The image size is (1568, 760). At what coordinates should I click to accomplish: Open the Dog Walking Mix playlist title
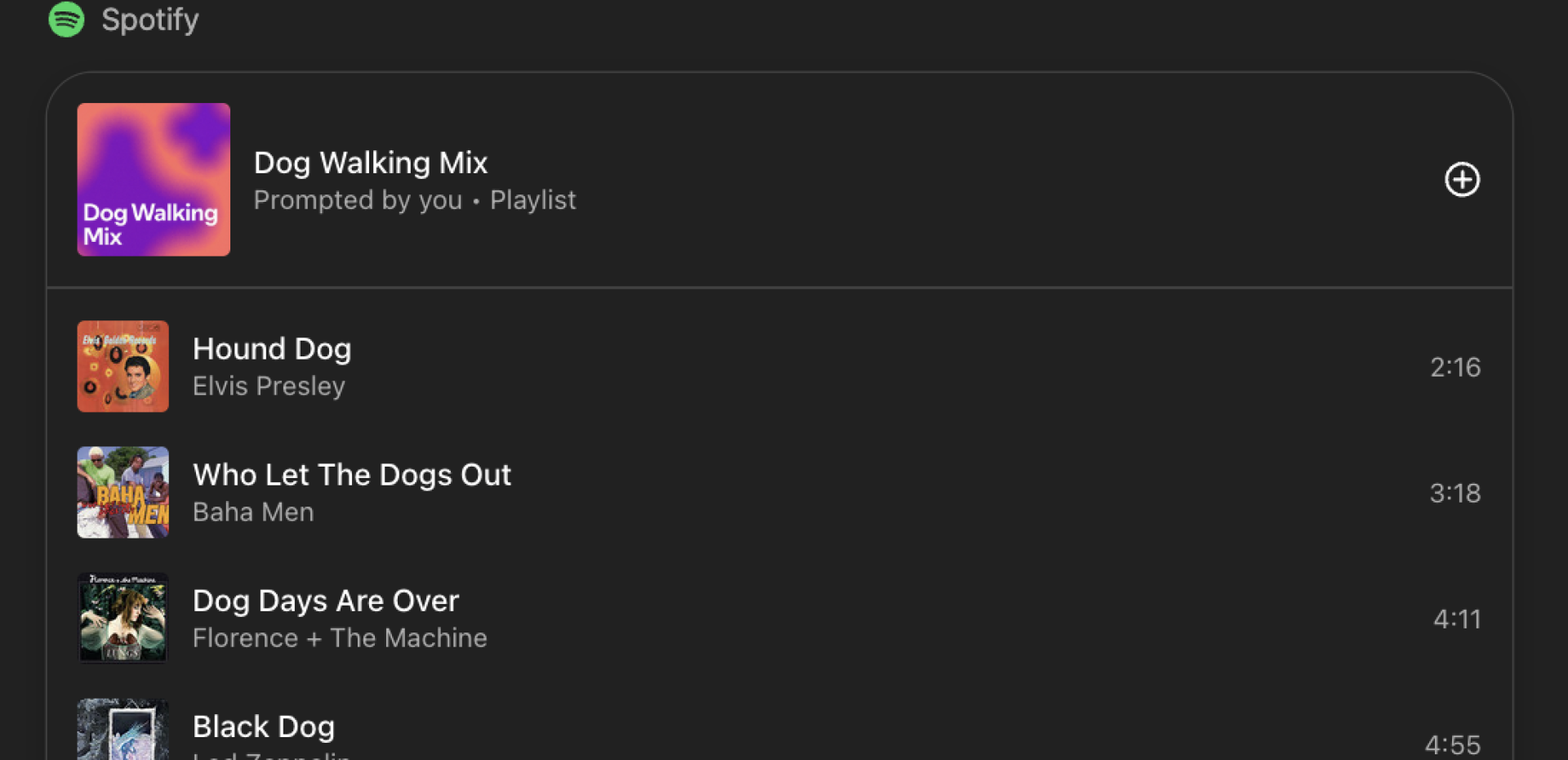point(371,163)
